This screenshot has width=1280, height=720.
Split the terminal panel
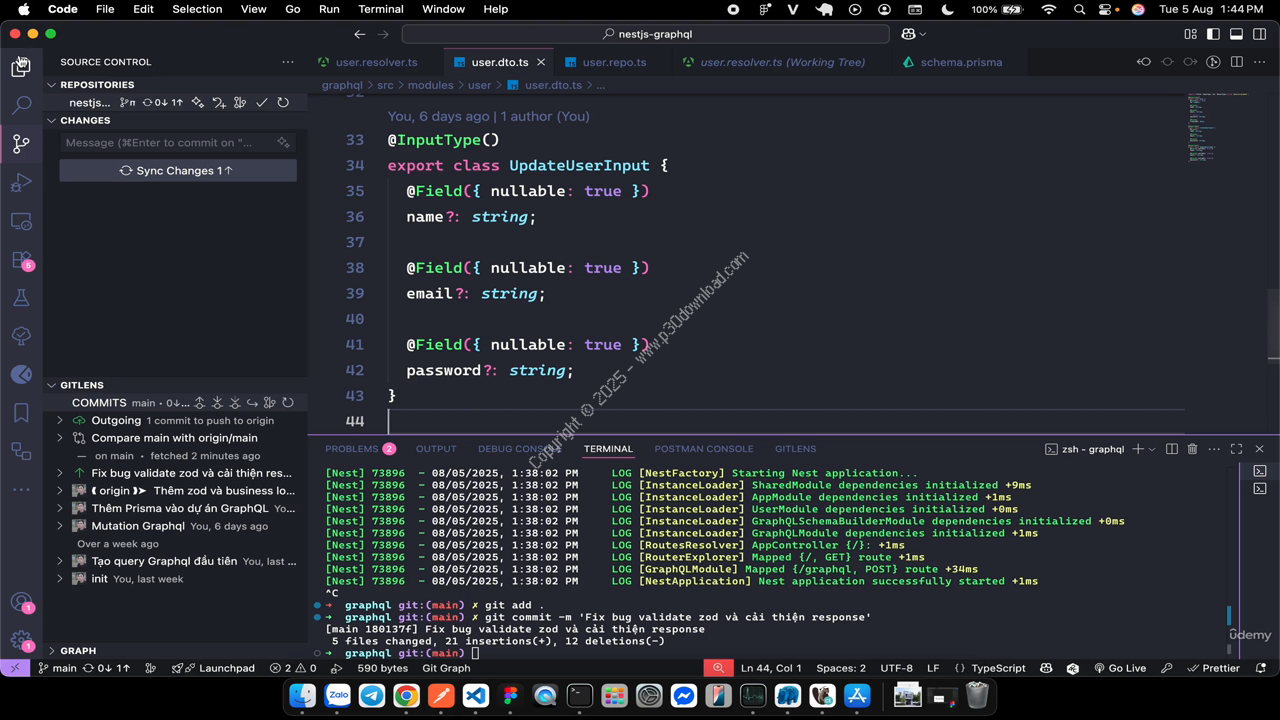click(x=1172, y=449)
